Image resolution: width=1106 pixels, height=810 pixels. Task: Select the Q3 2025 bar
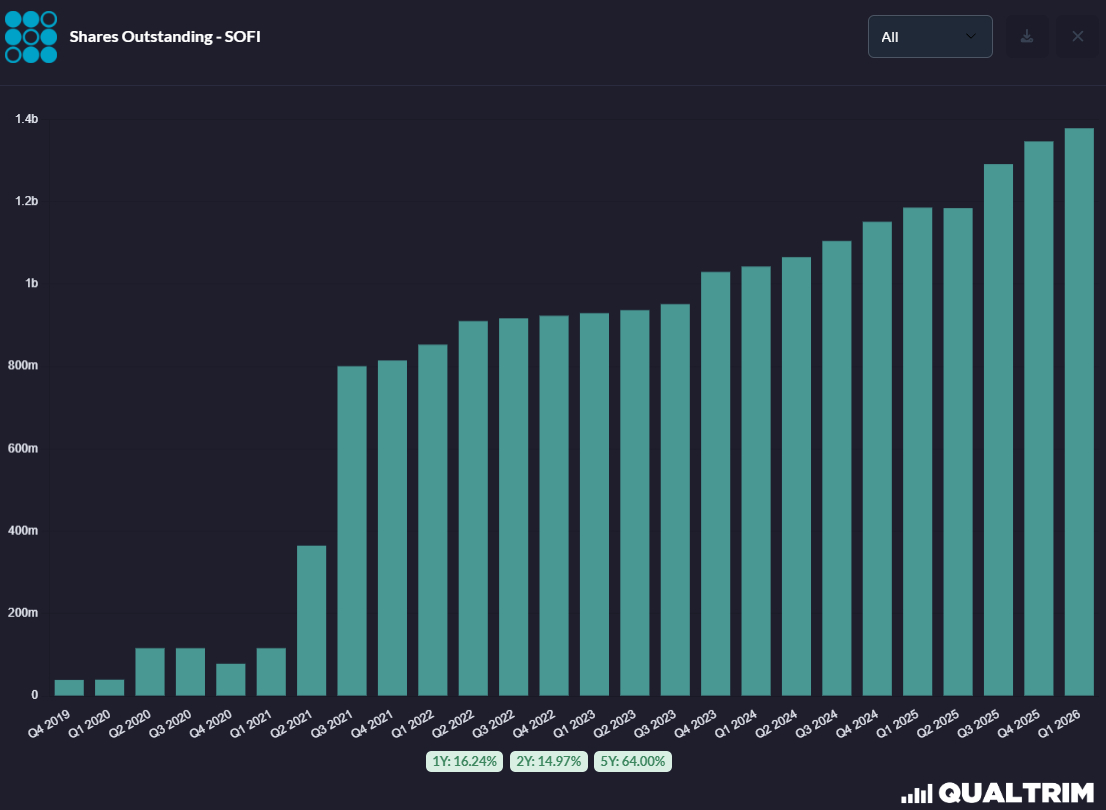998,430
